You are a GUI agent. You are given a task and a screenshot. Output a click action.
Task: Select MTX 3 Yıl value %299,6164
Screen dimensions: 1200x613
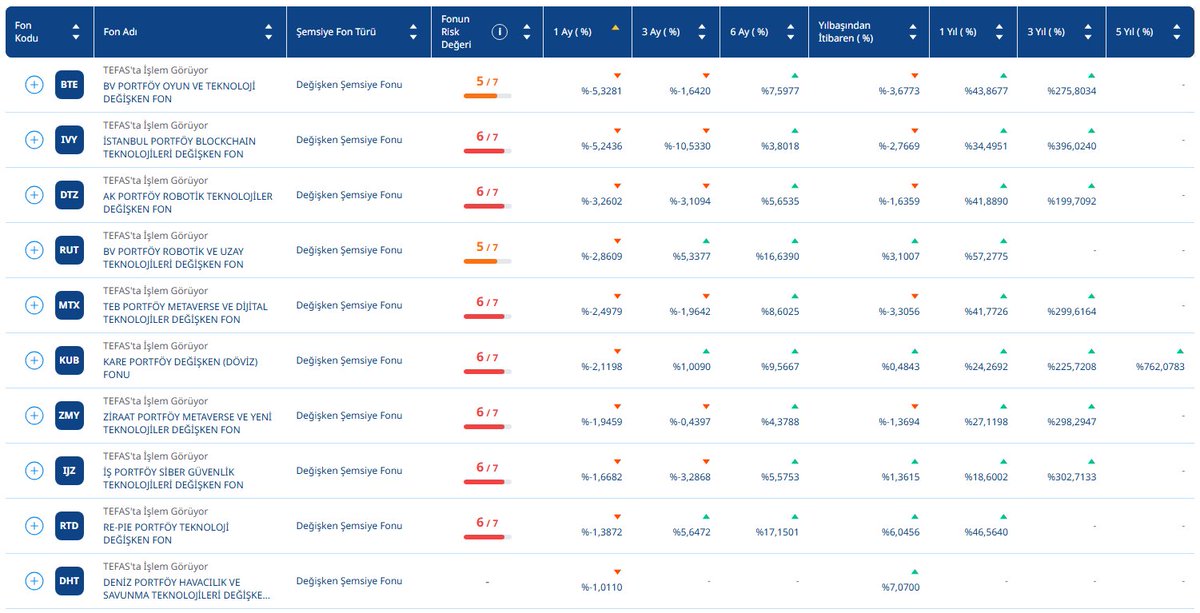(x=1071, y=312)
